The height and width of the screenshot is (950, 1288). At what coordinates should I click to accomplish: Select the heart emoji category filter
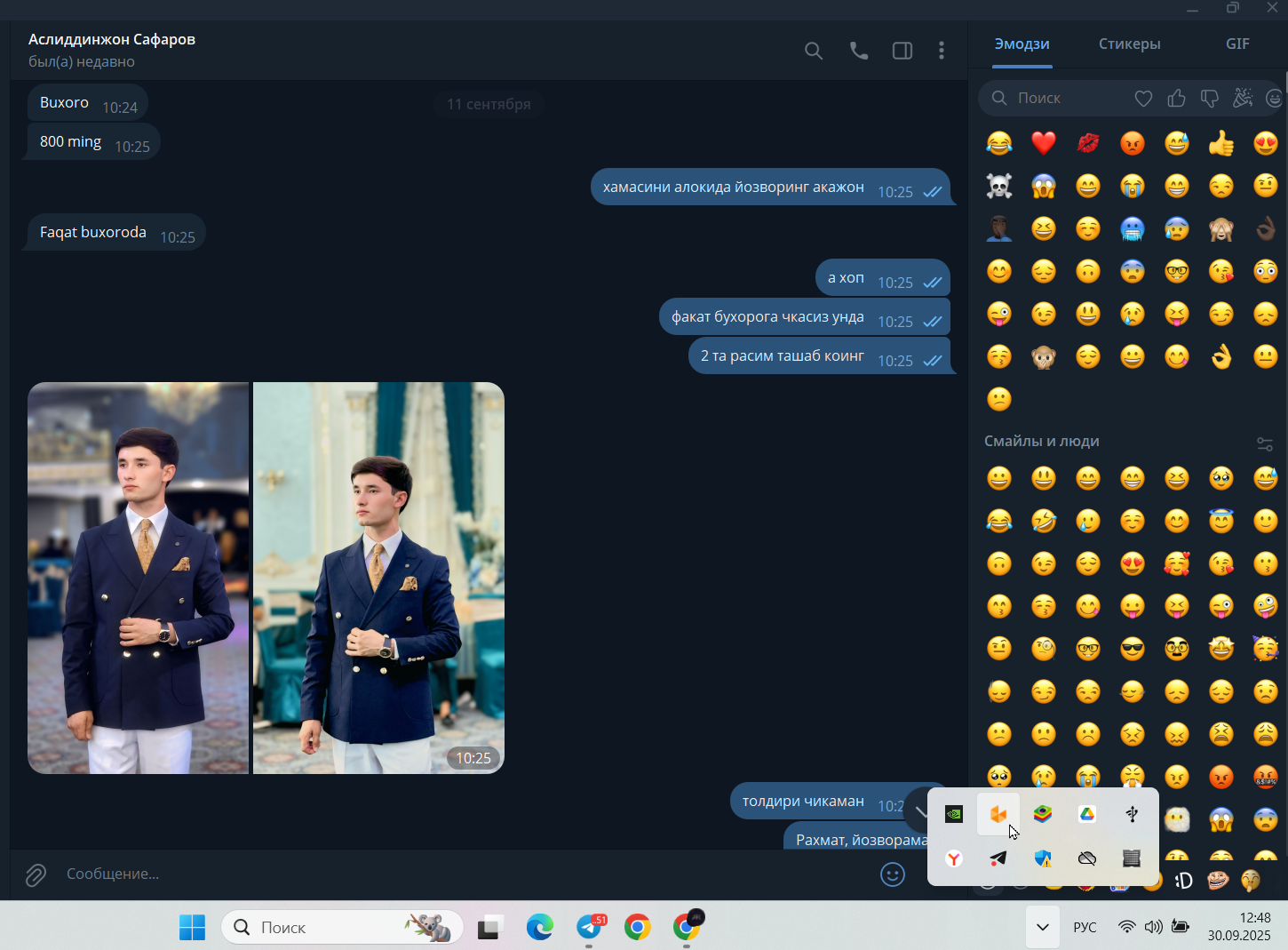[1143, 99]
